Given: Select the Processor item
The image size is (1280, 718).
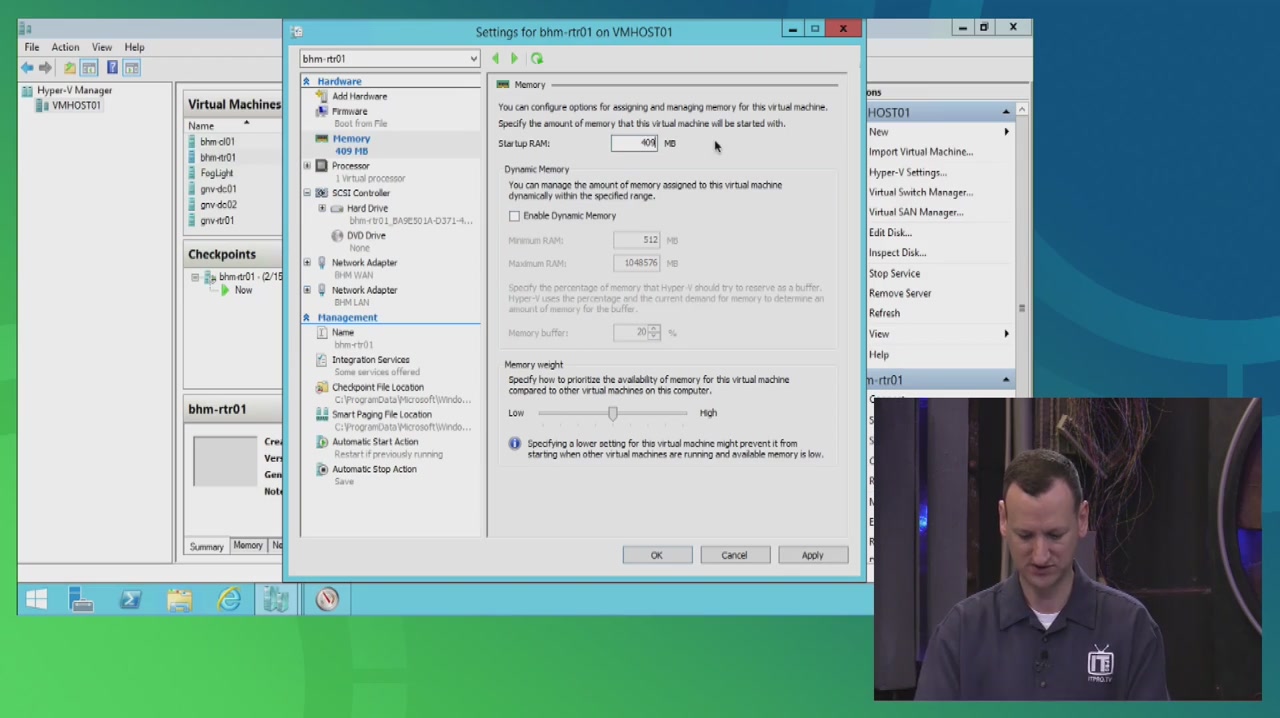Looking at the screenshot, I should click(350, 166).
